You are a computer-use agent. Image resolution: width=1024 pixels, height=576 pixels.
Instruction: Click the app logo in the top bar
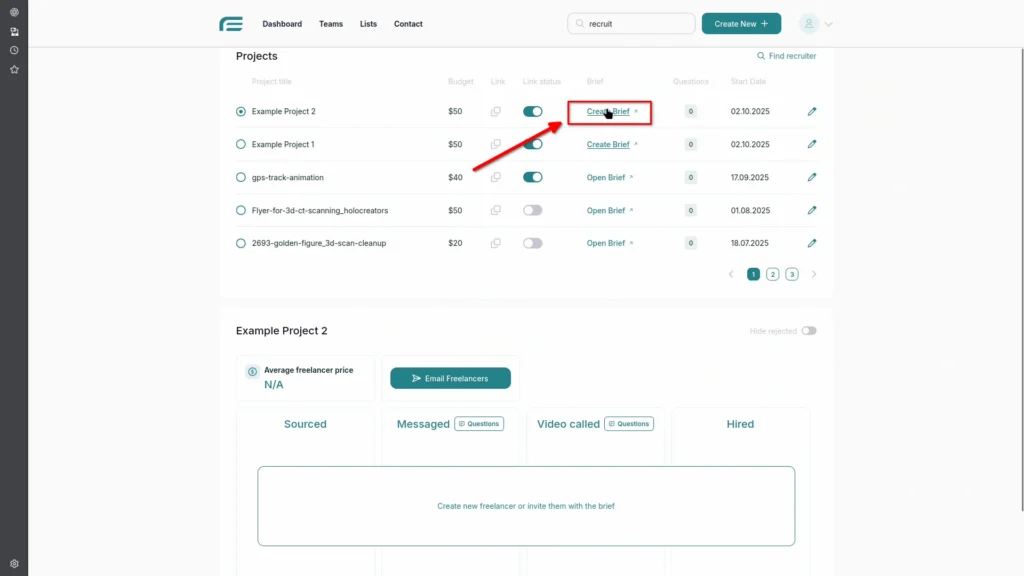pyautogui.click(x=230, y=23)
